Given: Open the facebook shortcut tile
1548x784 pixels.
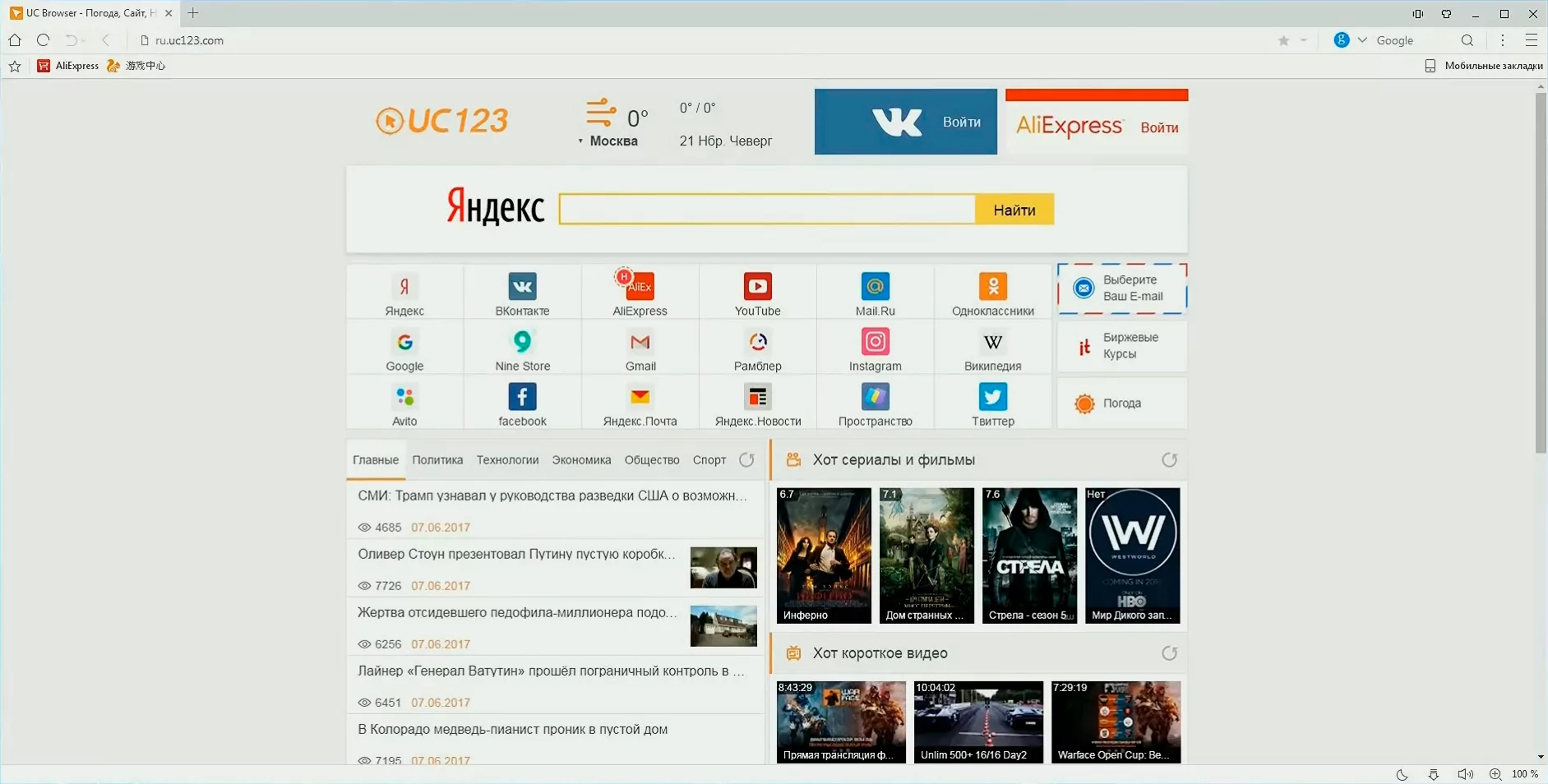Looking at the screenshot, I should coord(522,402).
